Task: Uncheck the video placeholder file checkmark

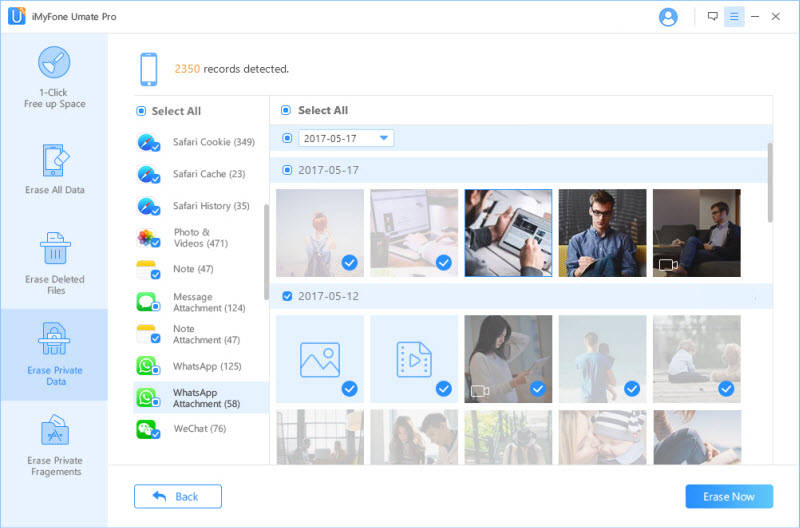Action: [444, 389]
